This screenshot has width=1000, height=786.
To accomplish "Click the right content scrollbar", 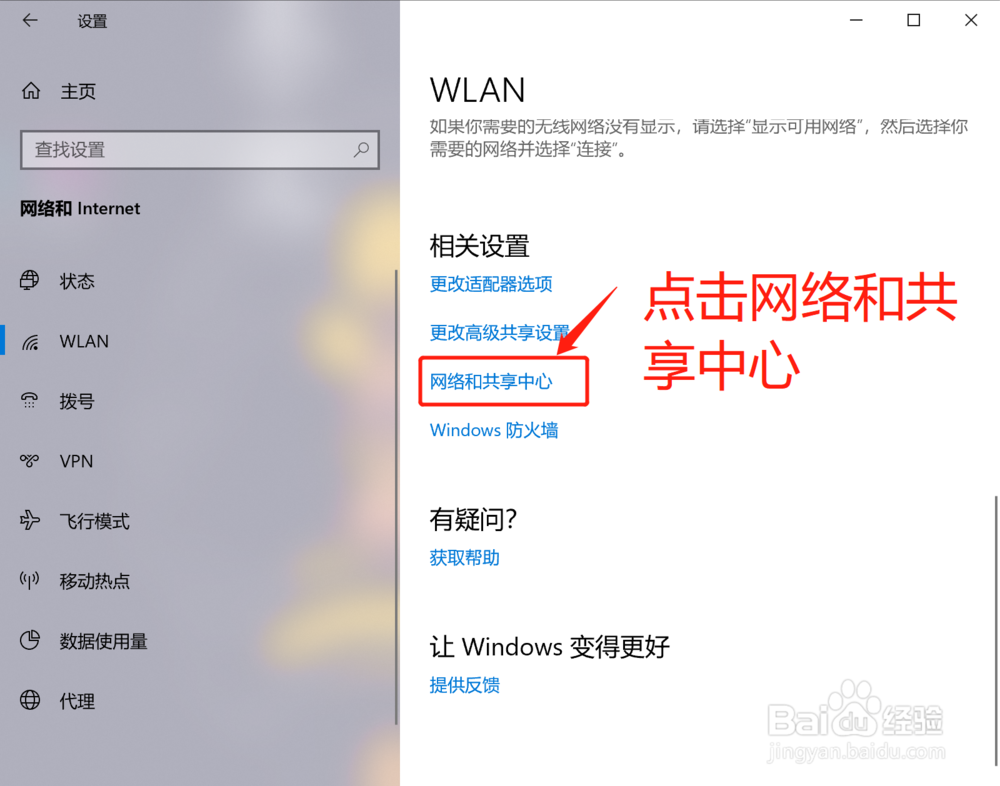I will 996,630.
